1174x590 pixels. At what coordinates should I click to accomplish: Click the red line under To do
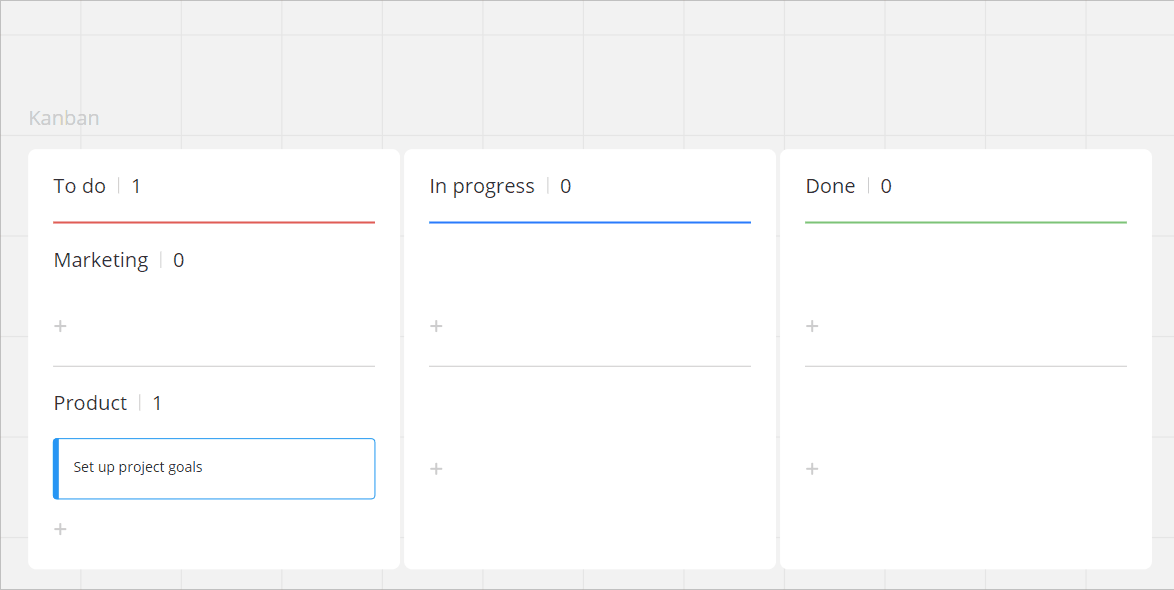(214, 222)
